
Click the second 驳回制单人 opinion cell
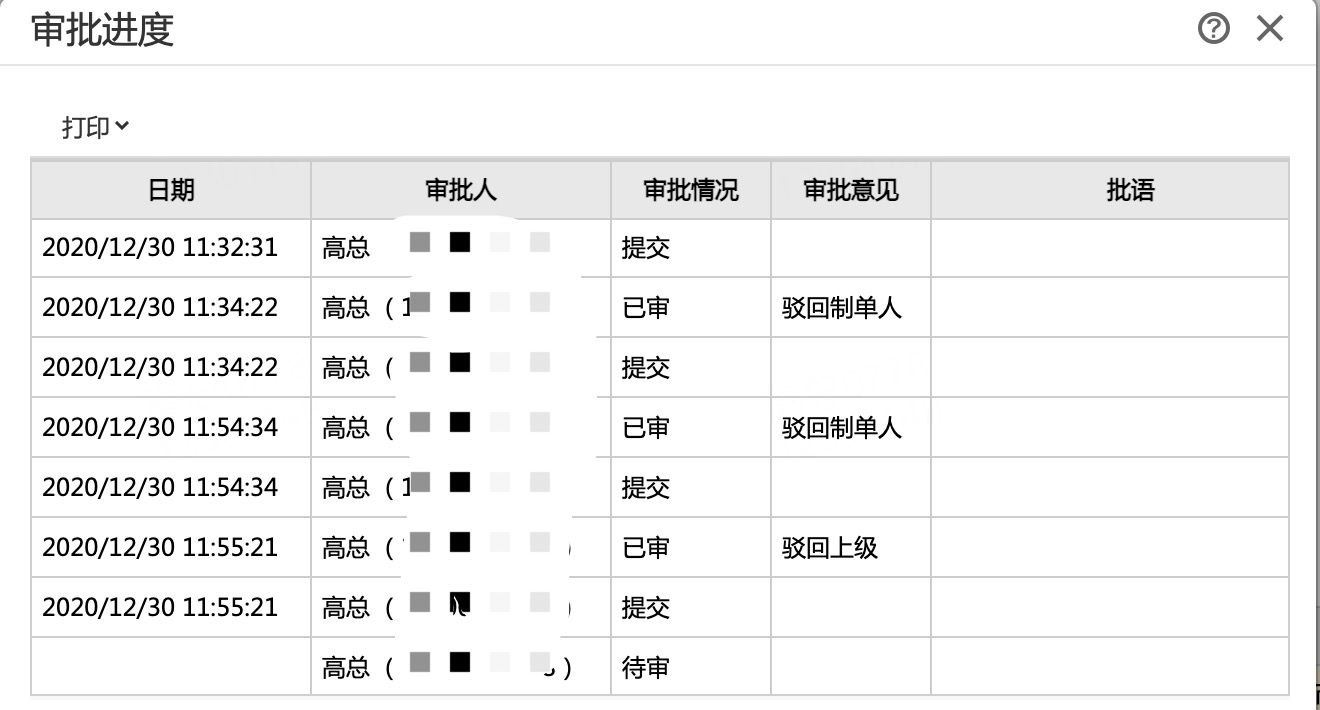(851, 428)
